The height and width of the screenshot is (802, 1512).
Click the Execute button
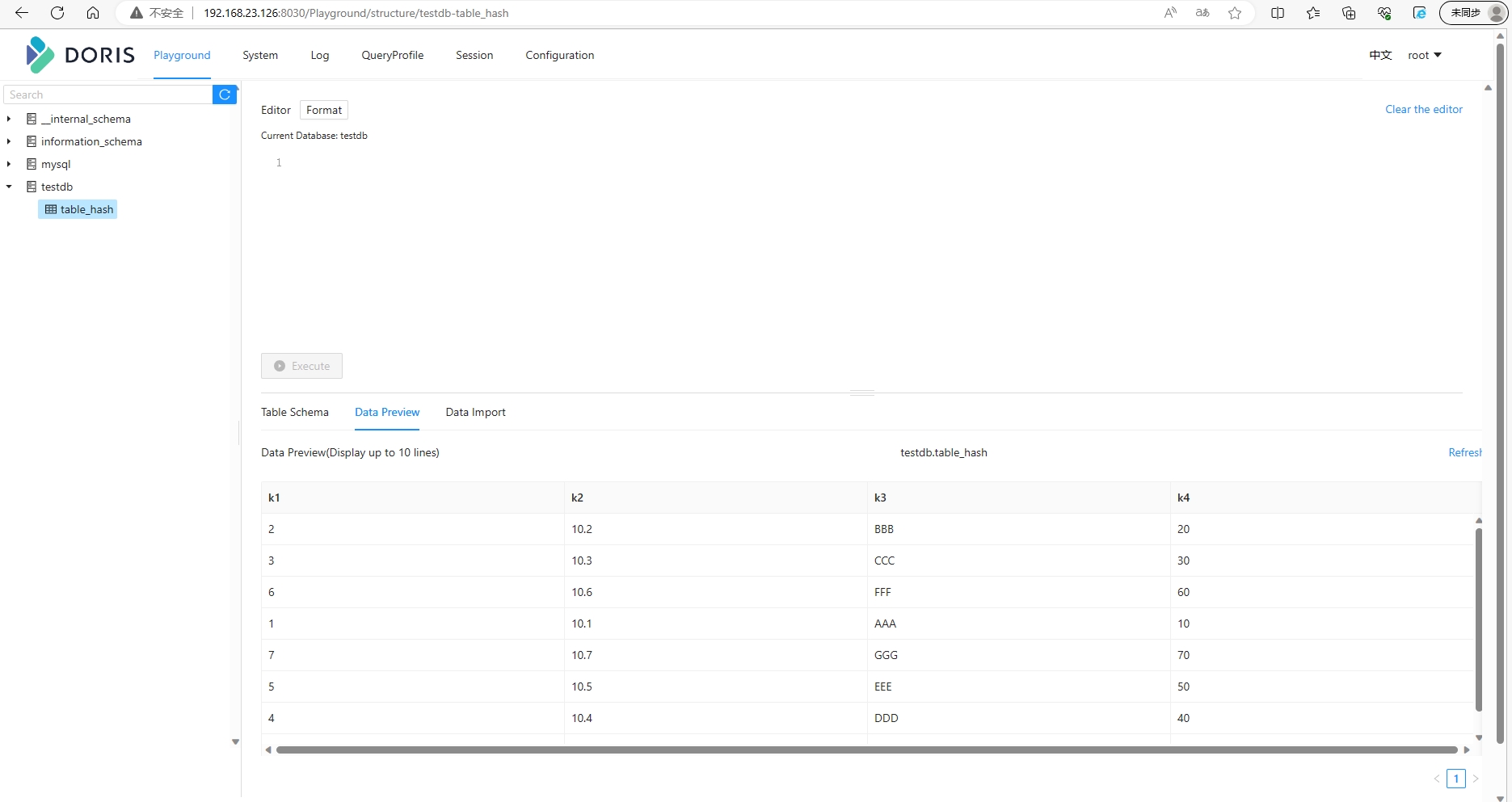point(301,366)
